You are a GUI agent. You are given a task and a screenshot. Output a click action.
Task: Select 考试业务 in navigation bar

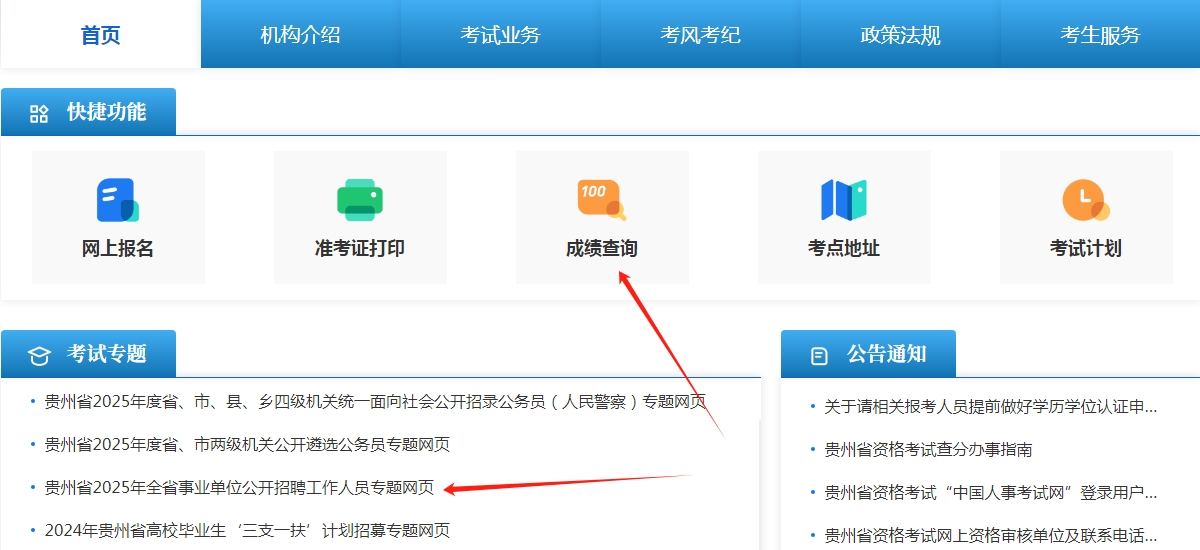click(500, 35)
